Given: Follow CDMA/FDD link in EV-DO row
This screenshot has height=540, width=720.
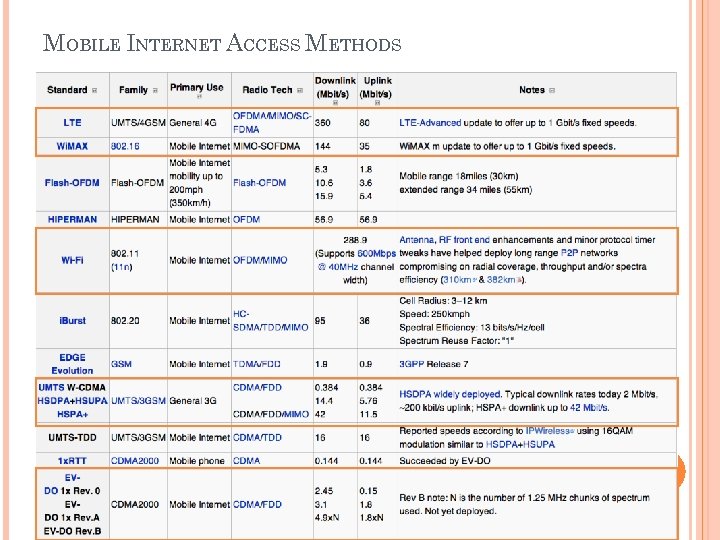Looking at the screenshot, I should click(x=257, y=505).
